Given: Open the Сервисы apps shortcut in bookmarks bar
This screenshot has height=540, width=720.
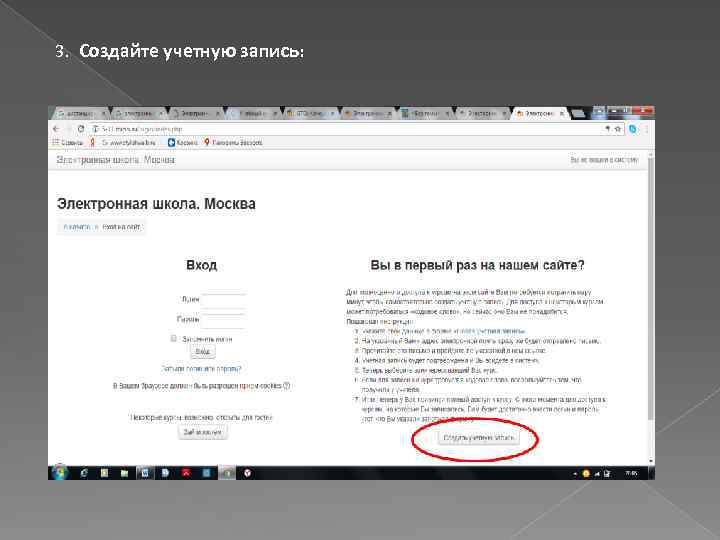Looking at the screenshot, I should tap(68, 142).
